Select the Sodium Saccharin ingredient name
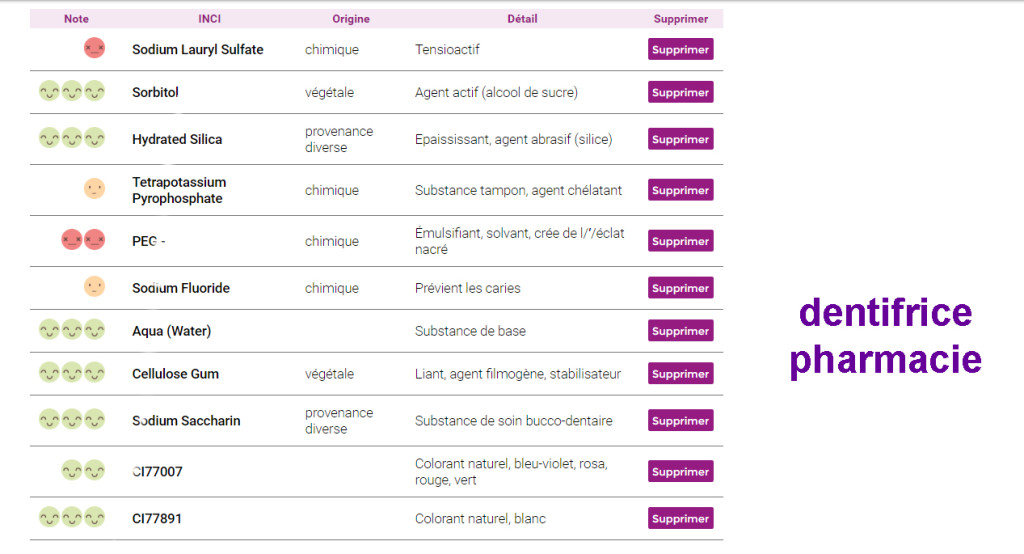The height and width of the screenshot is (554, 1024). click(186, 421)
